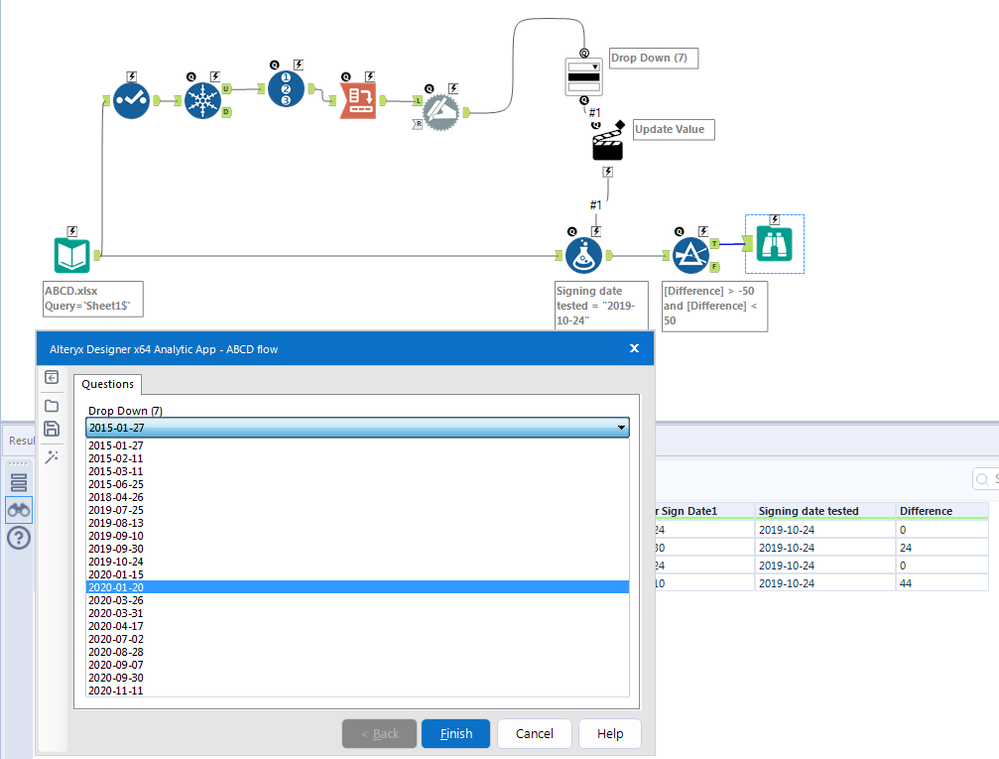
Task: Click the ABCD.xlsx Query annotation
Action: tap(93, 298)
